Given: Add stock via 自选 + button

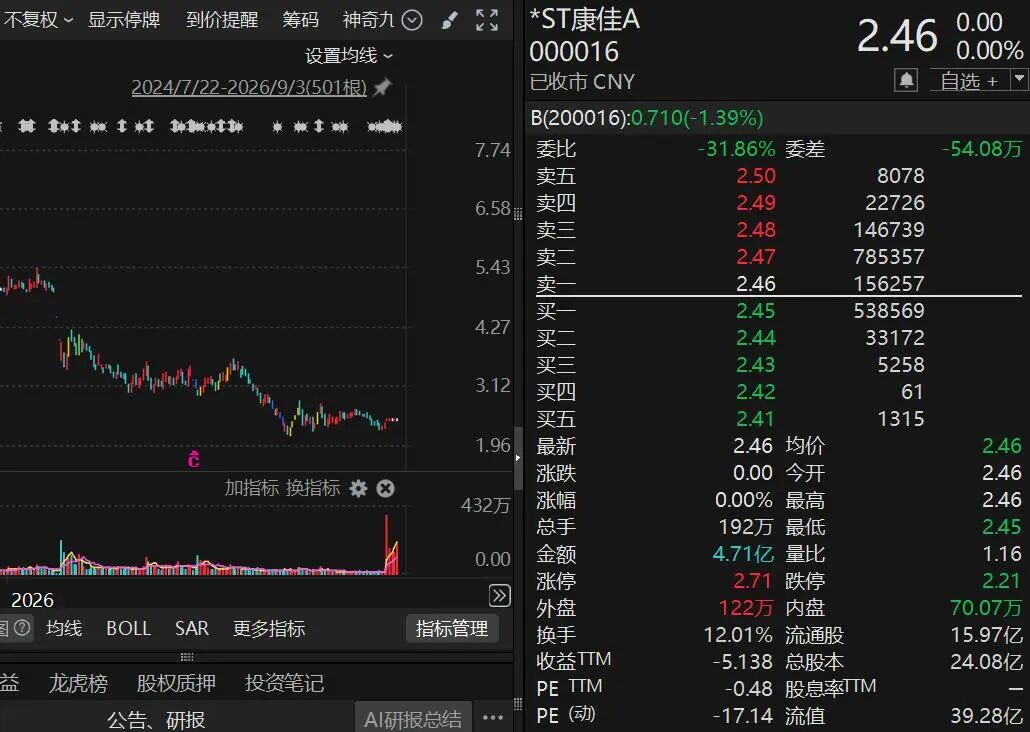Looking at the screenshot, I should click(969, 81).
